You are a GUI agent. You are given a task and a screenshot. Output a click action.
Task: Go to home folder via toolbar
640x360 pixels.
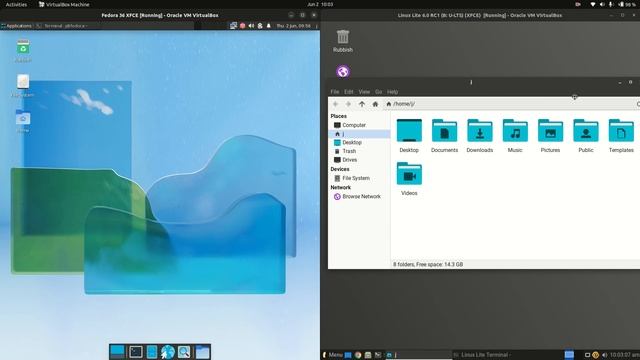pos(375,104)
